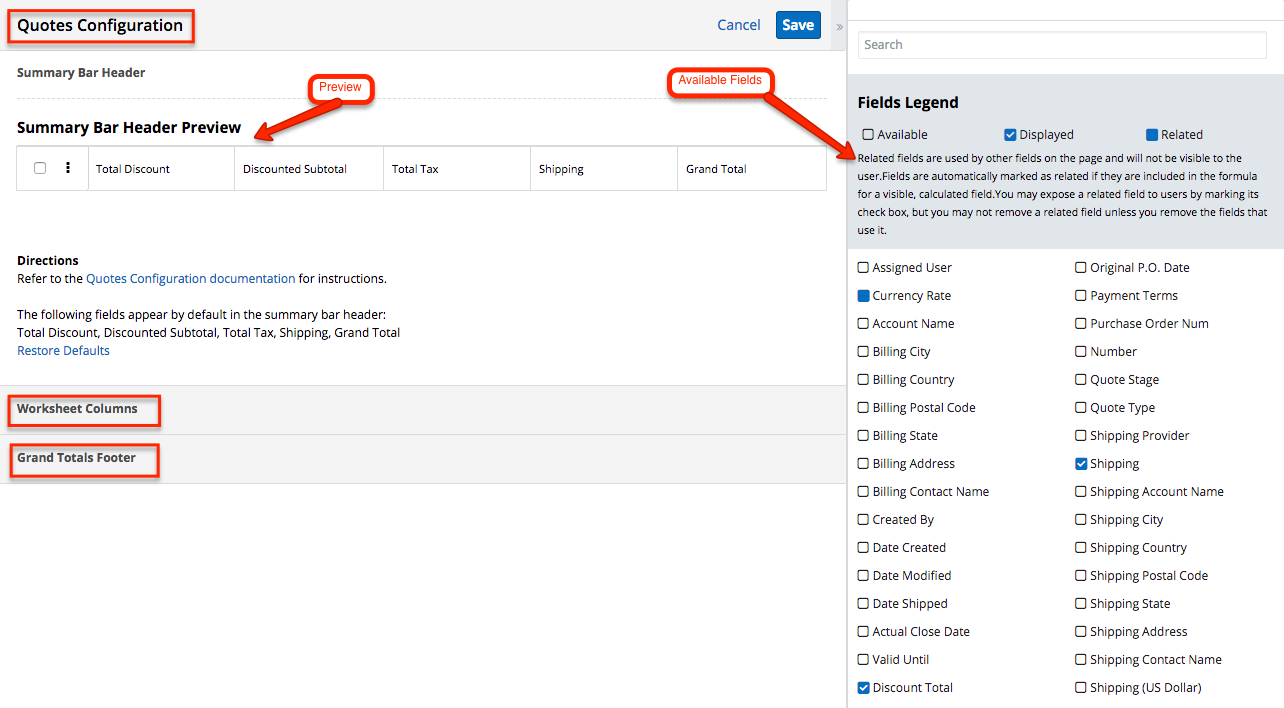Screen dimensions: 1284x708
Task: Select the Shipping Contact Name checkbox
Action: (1081, 660)
